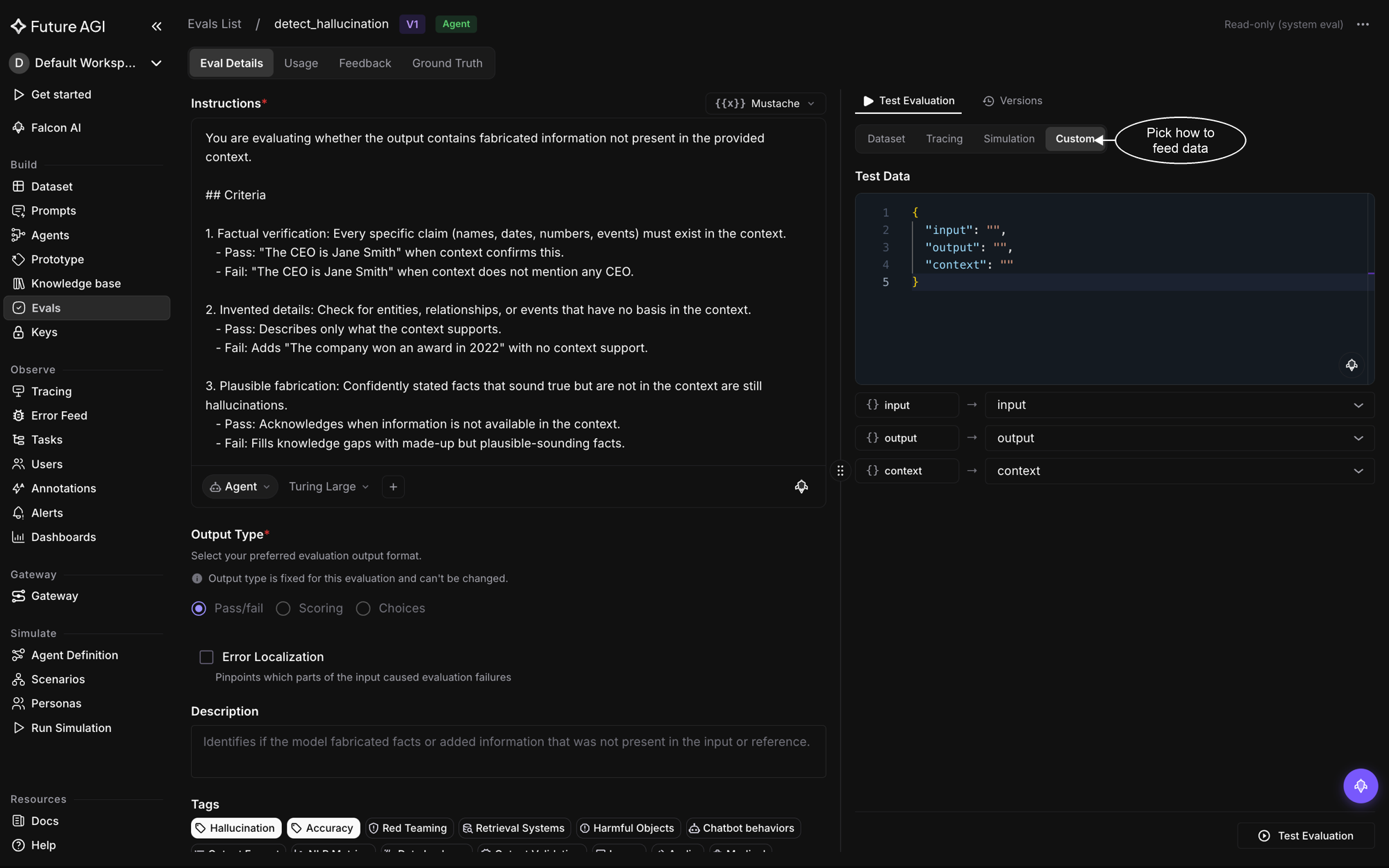1389x868 pixels.
Task: Choose the Simulation data source tab
Action: point(1008,139)
